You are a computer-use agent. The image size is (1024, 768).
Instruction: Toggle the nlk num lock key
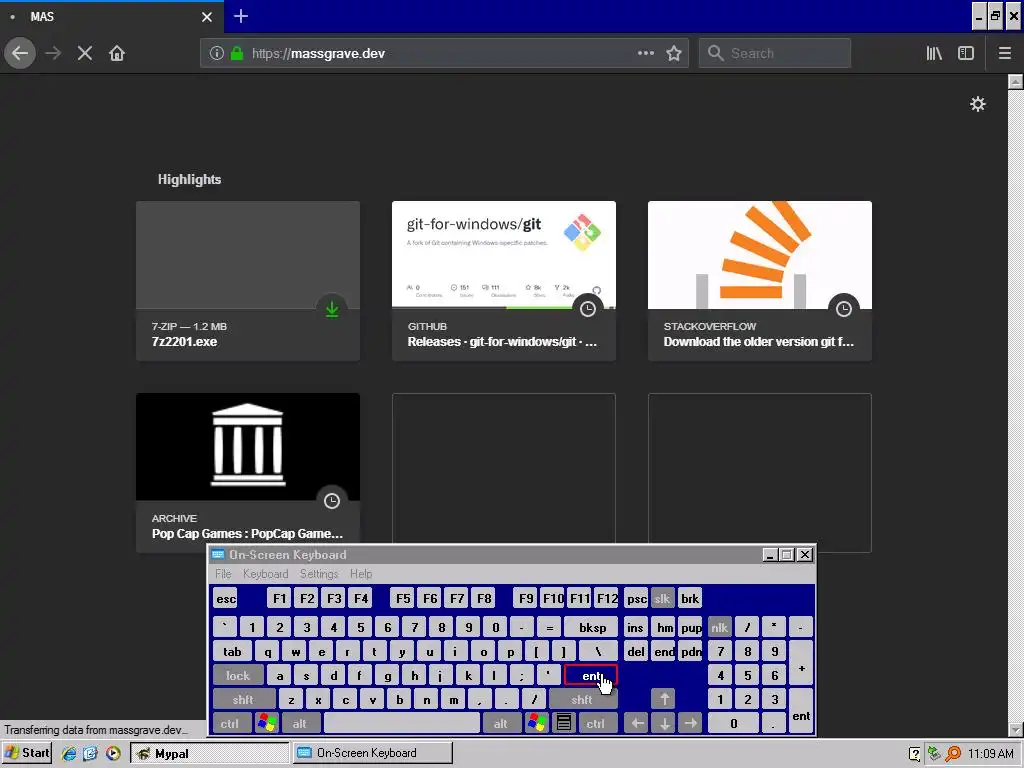720,628
